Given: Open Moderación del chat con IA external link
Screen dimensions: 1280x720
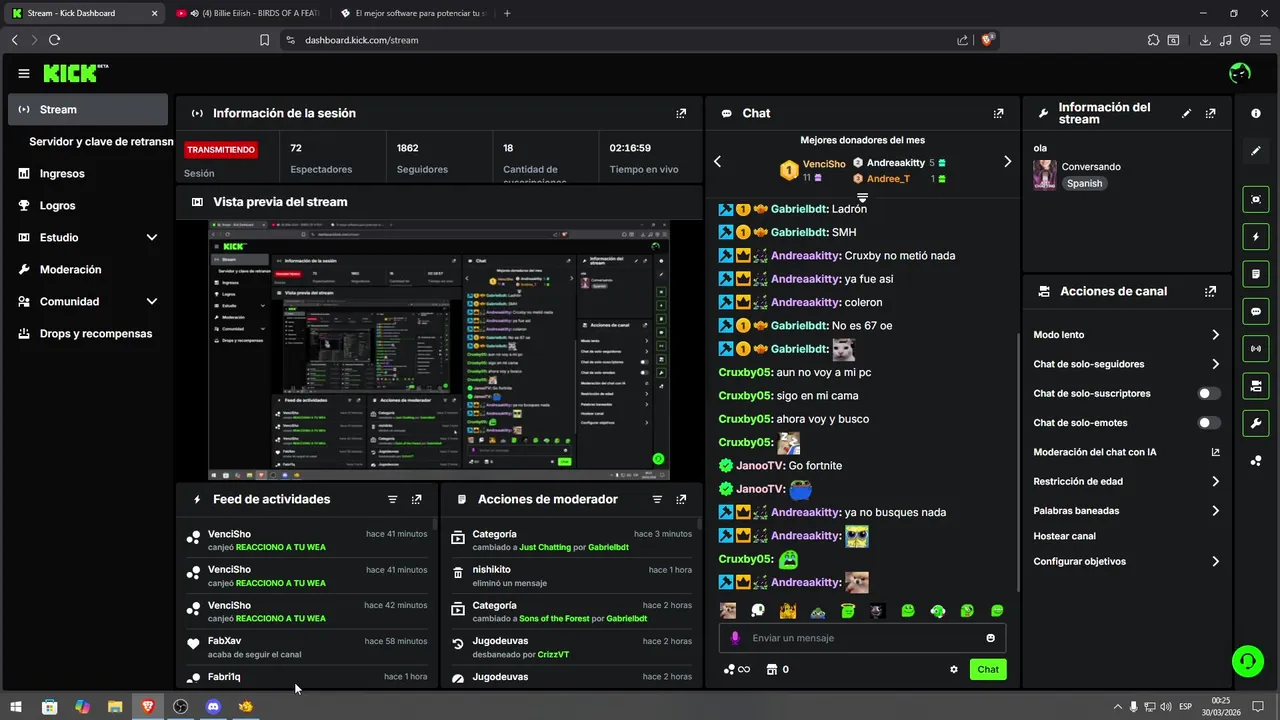Looking at the screenshot, I should 1216,453.
